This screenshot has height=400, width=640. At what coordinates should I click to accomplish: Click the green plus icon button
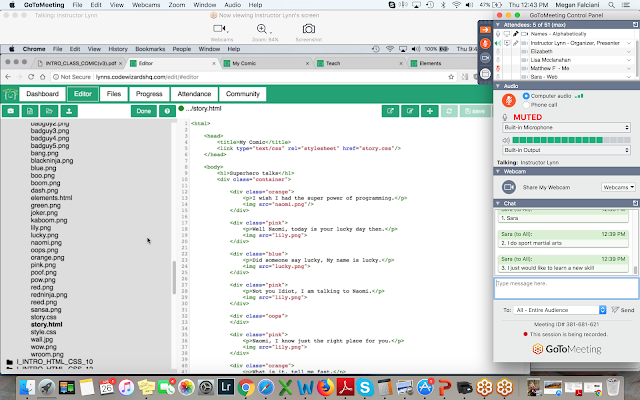[x=430, y=111]
